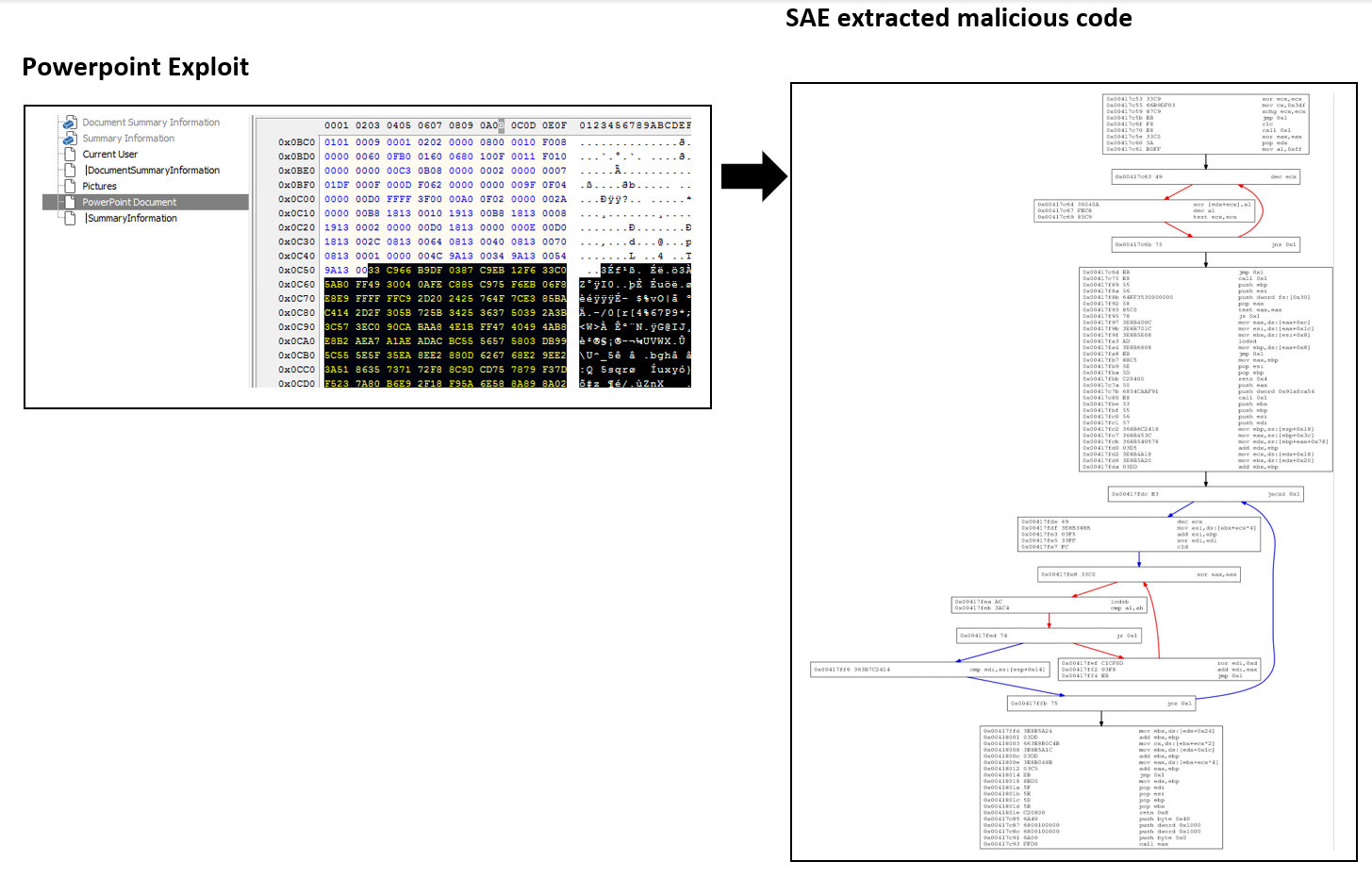Select Document Summary Information in the tree

[151, 123]
